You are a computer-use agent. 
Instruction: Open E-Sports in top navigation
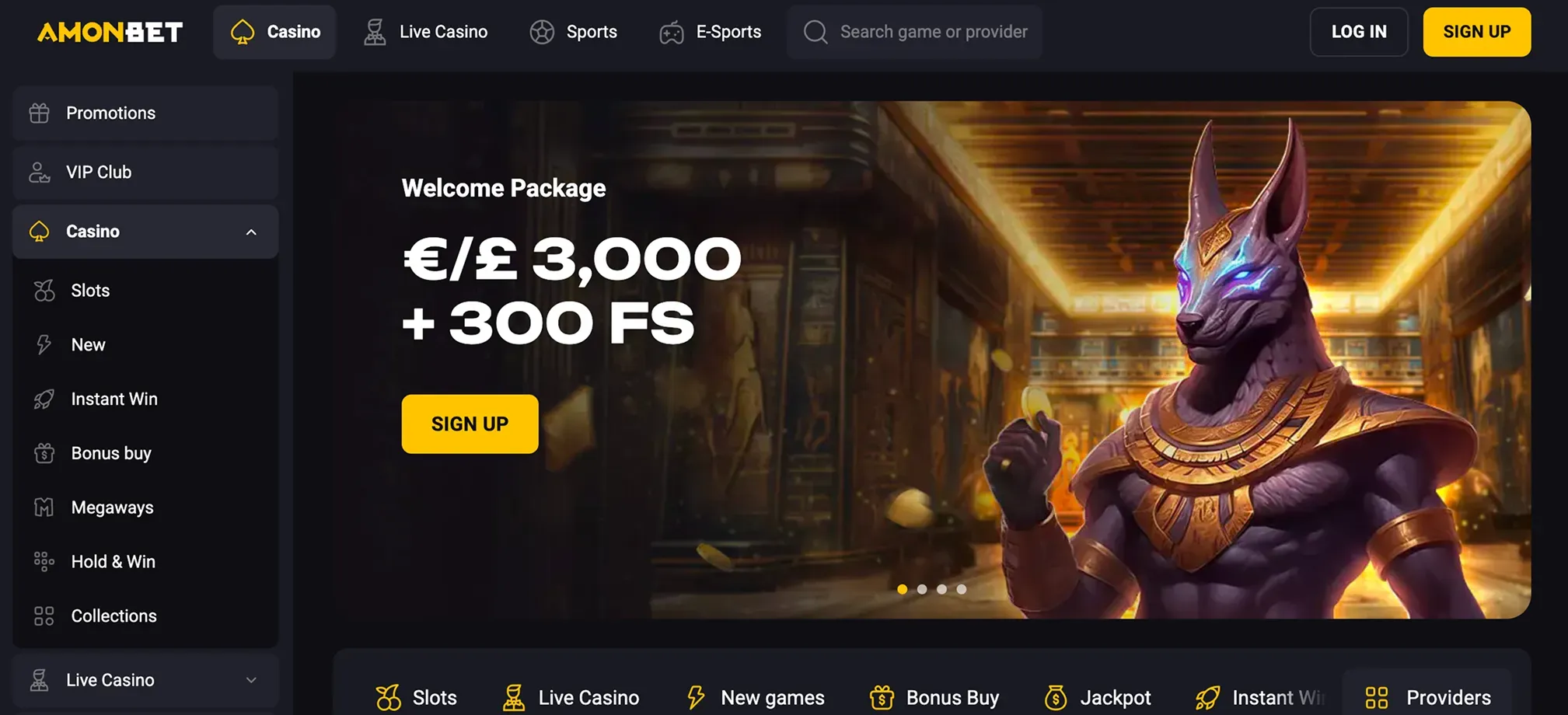click(710, 32)
